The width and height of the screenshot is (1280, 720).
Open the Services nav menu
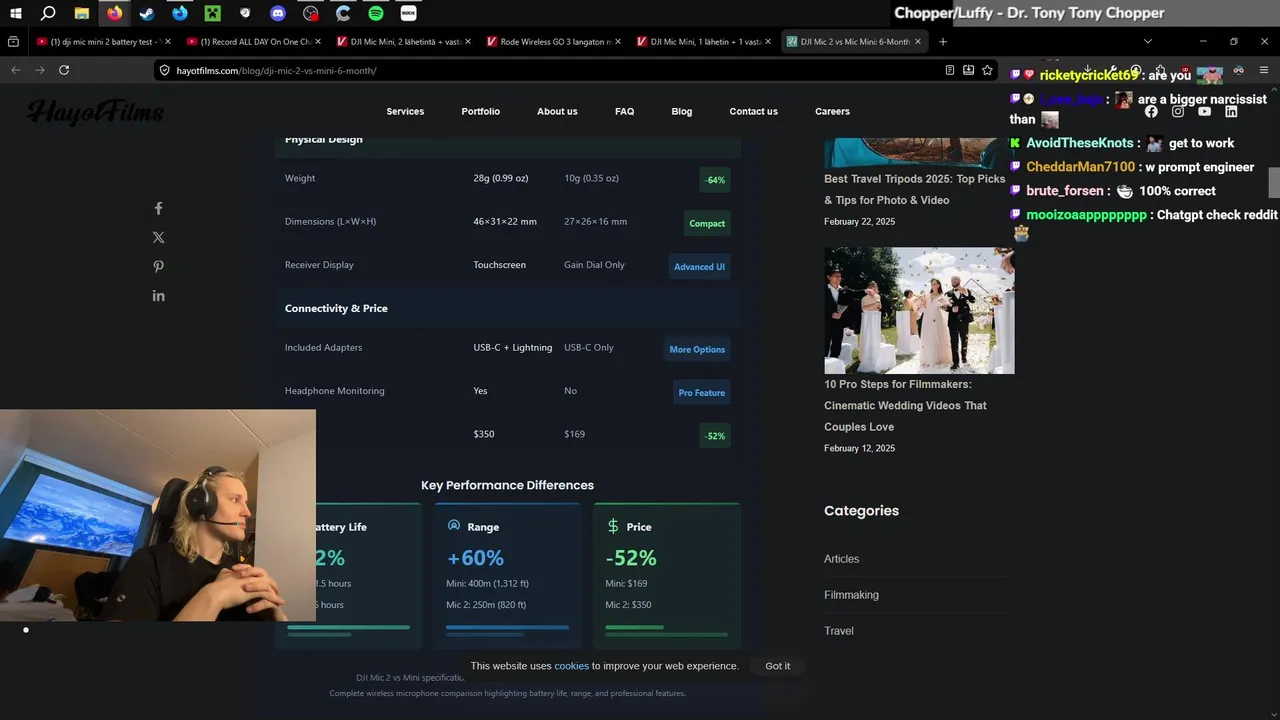click(x=405, y=111)
